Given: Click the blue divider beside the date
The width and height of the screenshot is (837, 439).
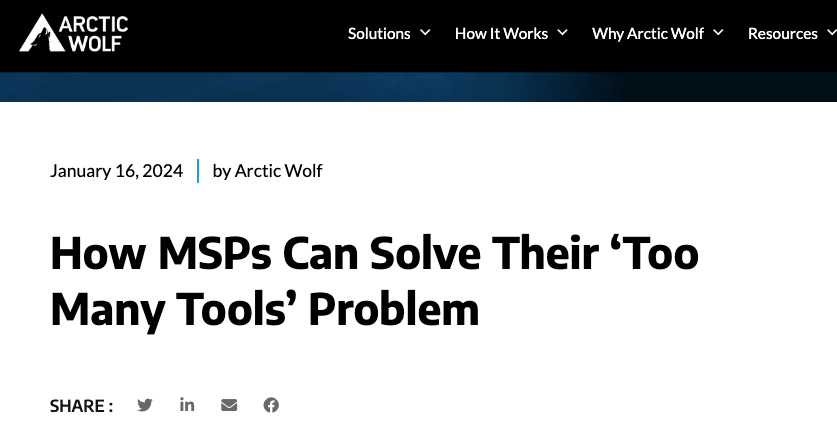Looking at the screenshot, I should [198, 171].
